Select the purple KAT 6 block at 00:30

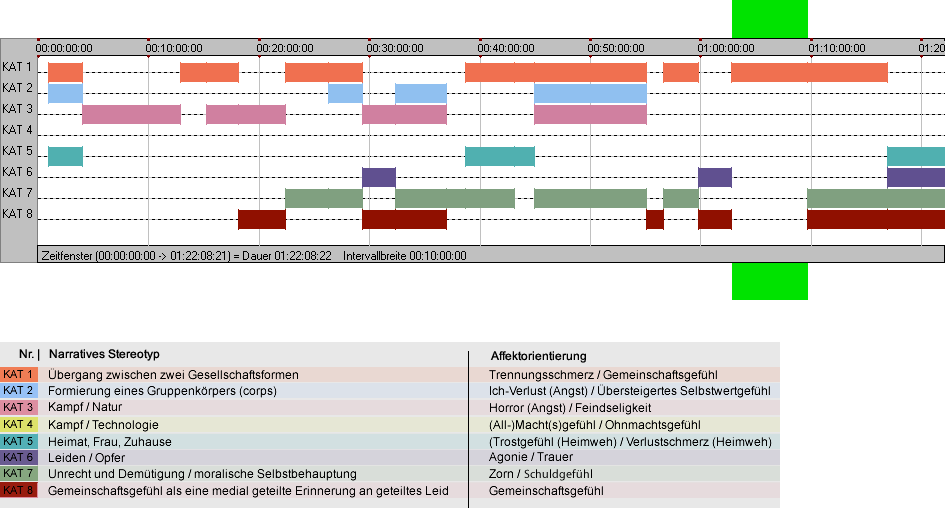(379, 177)
